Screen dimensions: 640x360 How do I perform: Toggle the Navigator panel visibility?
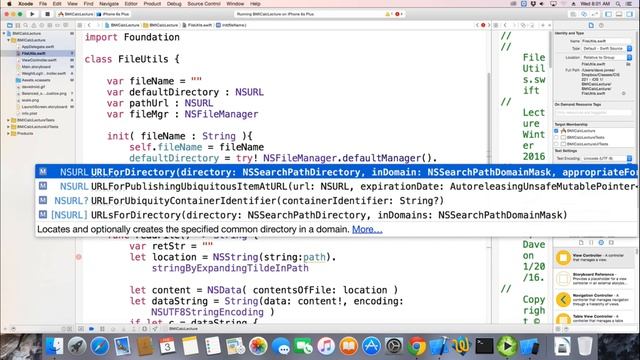pos(608,14)
